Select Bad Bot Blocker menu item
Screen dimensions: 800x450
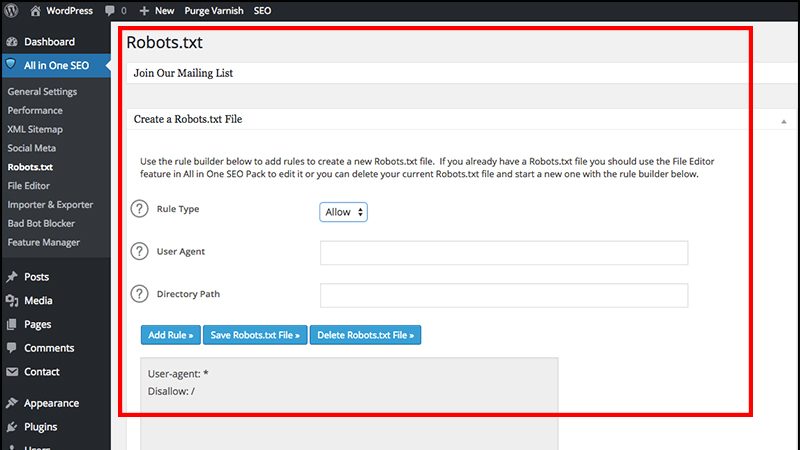coord(41,223)
